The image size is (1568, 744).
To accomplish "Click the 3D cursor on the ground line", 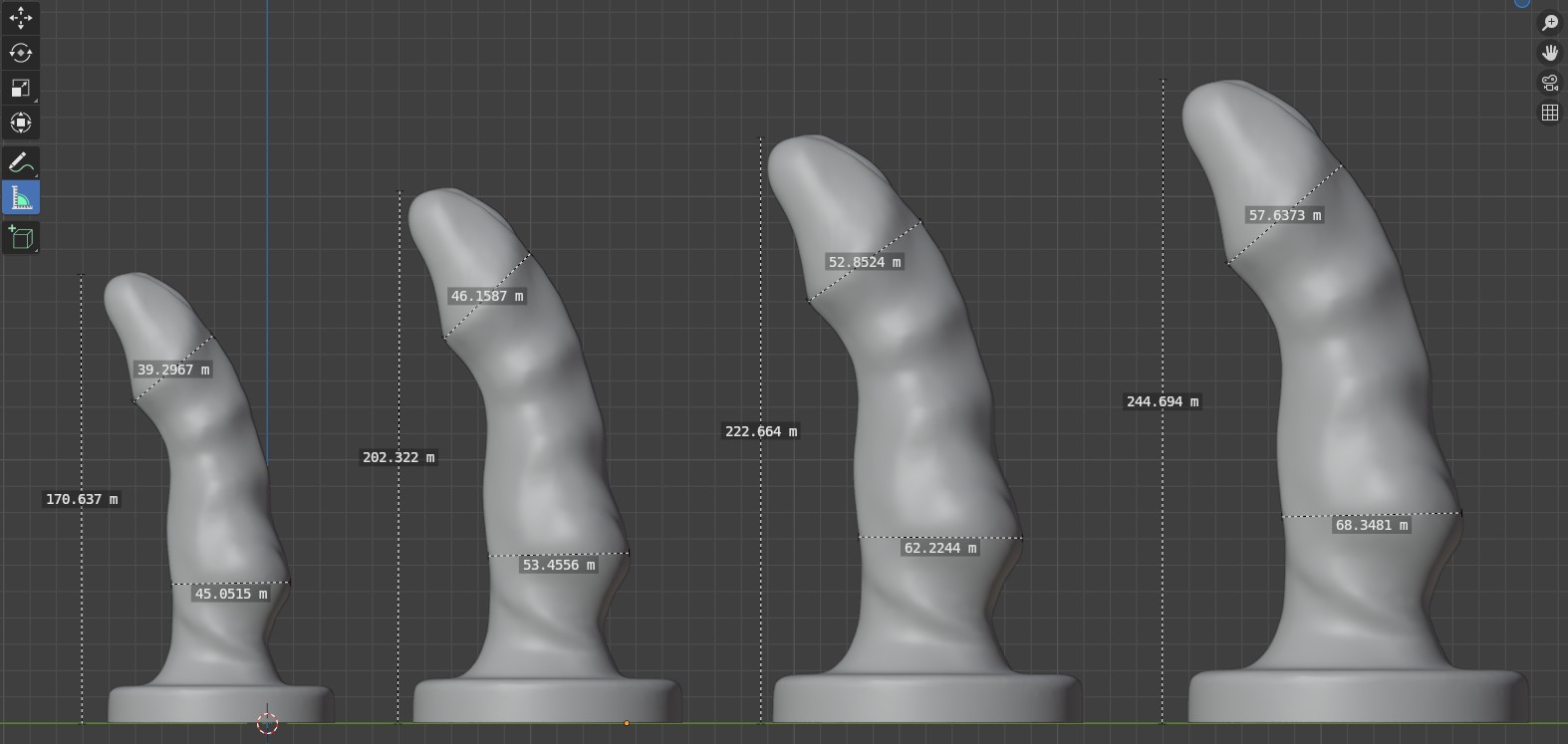I will click(x=267, y=723).
